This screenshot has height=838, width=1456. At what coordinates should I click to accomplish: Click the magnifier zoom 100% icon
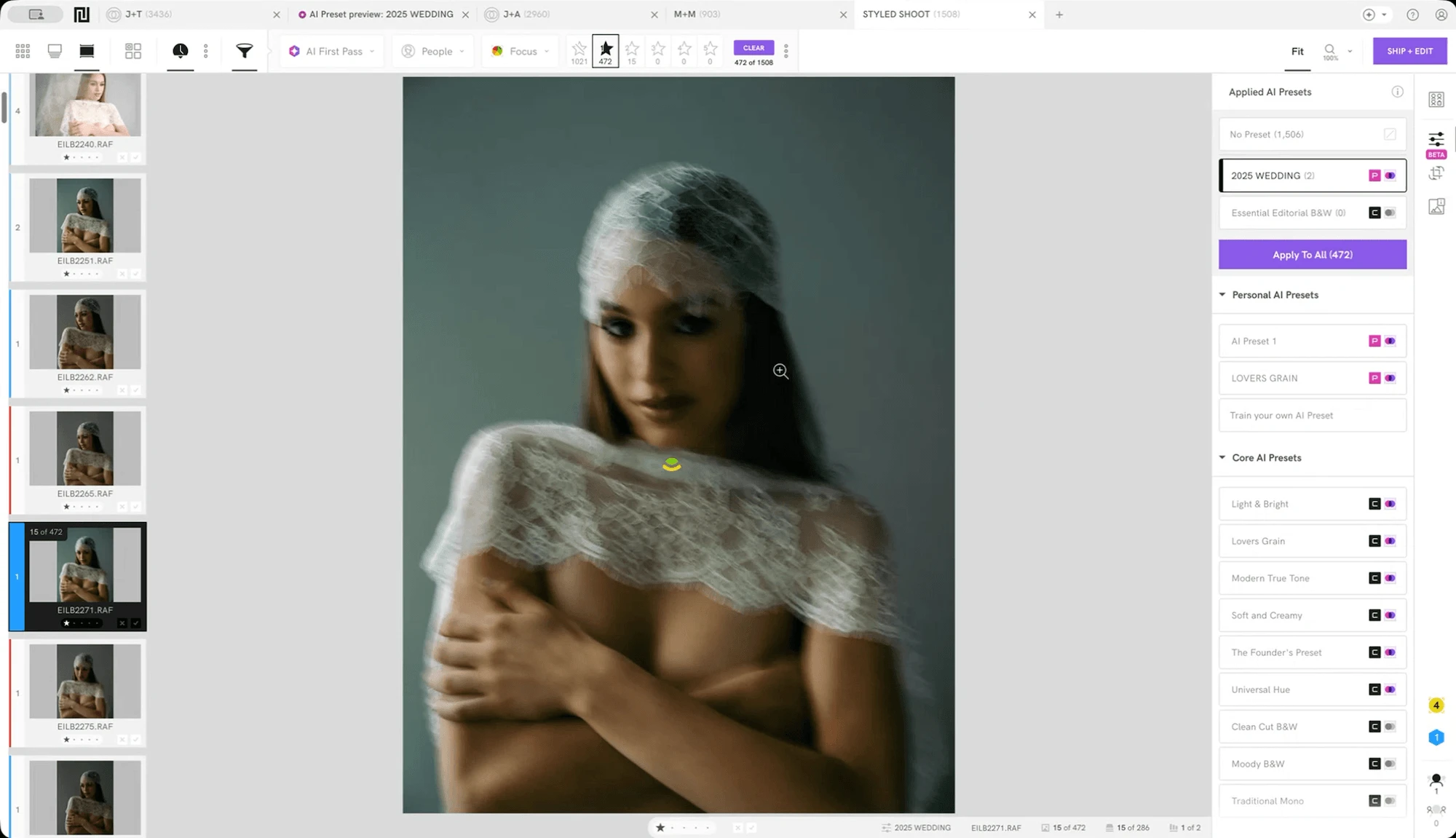(x=1330, y=51)
